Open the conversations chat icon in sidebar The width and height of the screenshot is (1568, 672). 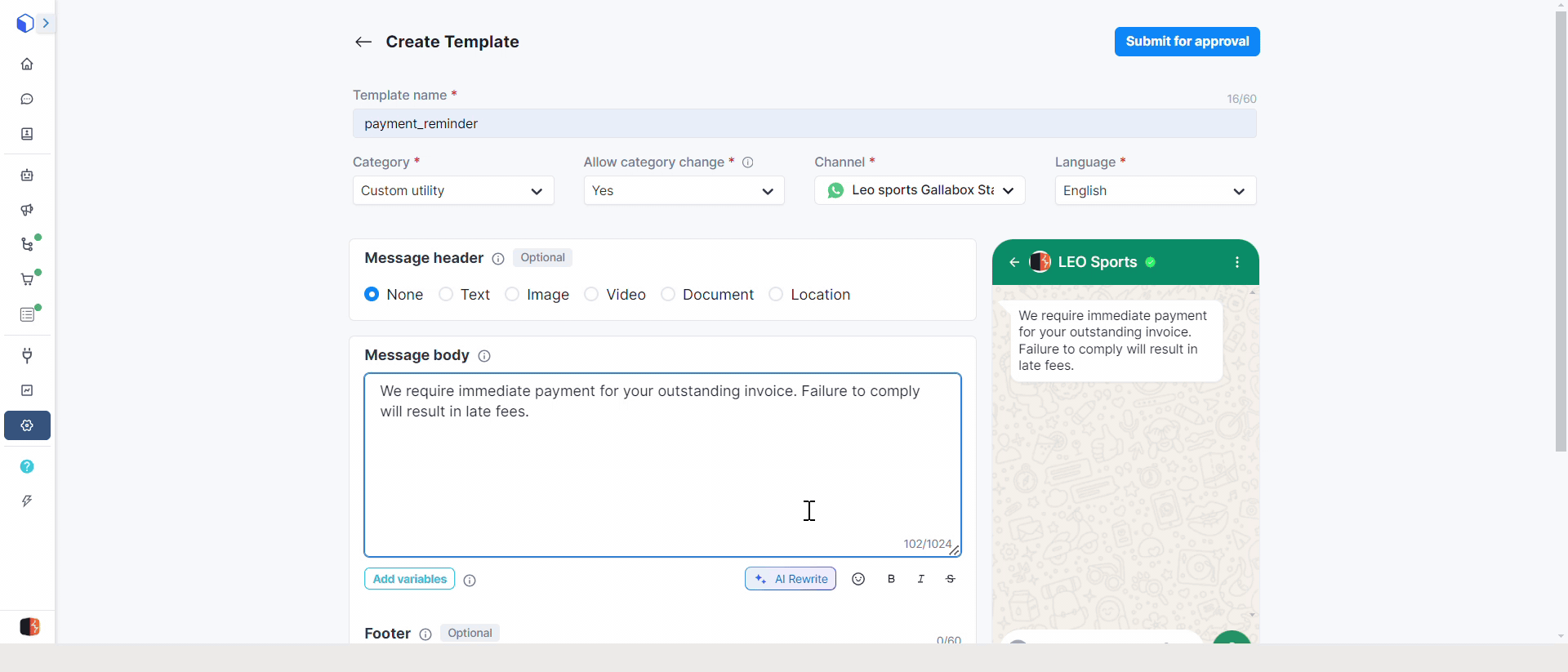(x=27, y=99)
